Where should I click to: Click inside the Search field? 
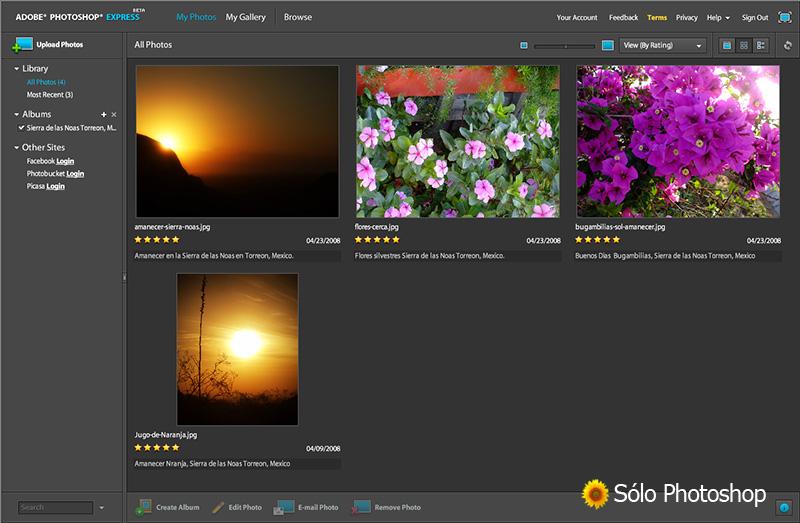pyautogui.click(x=56, y=507)
